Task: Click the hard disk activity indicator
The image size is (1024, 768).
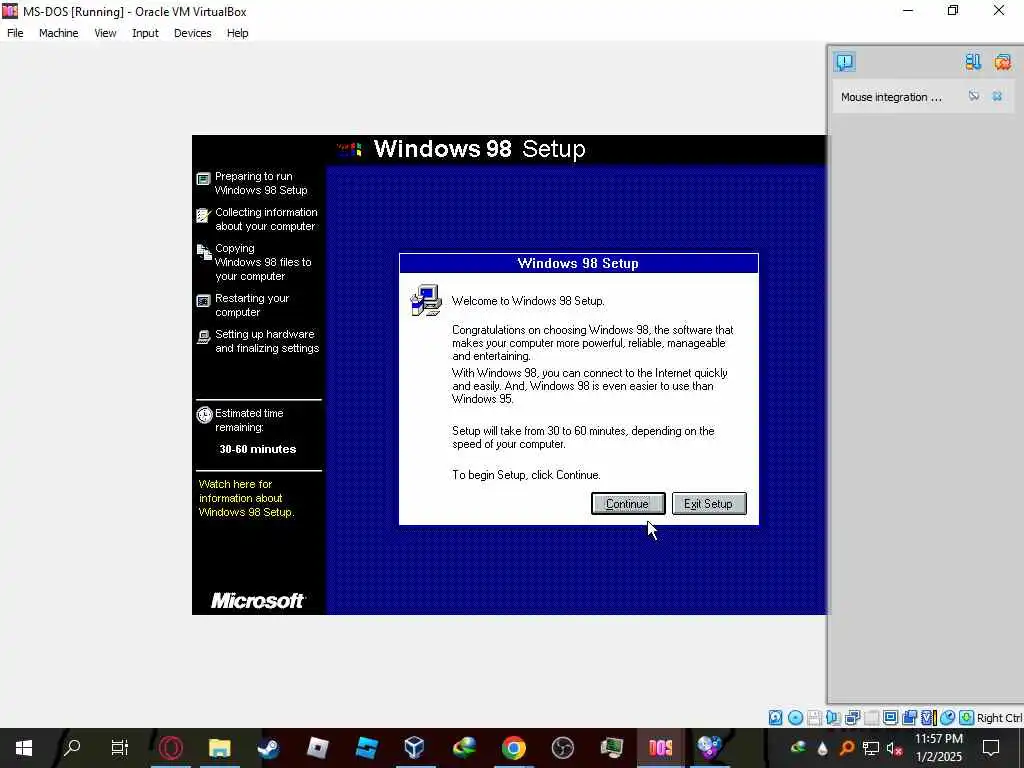Action: point(775,718)
